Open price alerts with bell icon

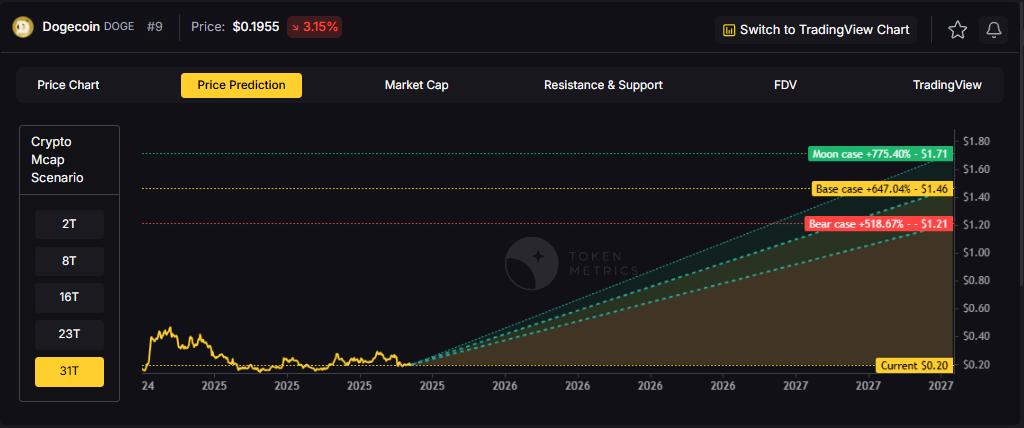(x=994, y=30)
